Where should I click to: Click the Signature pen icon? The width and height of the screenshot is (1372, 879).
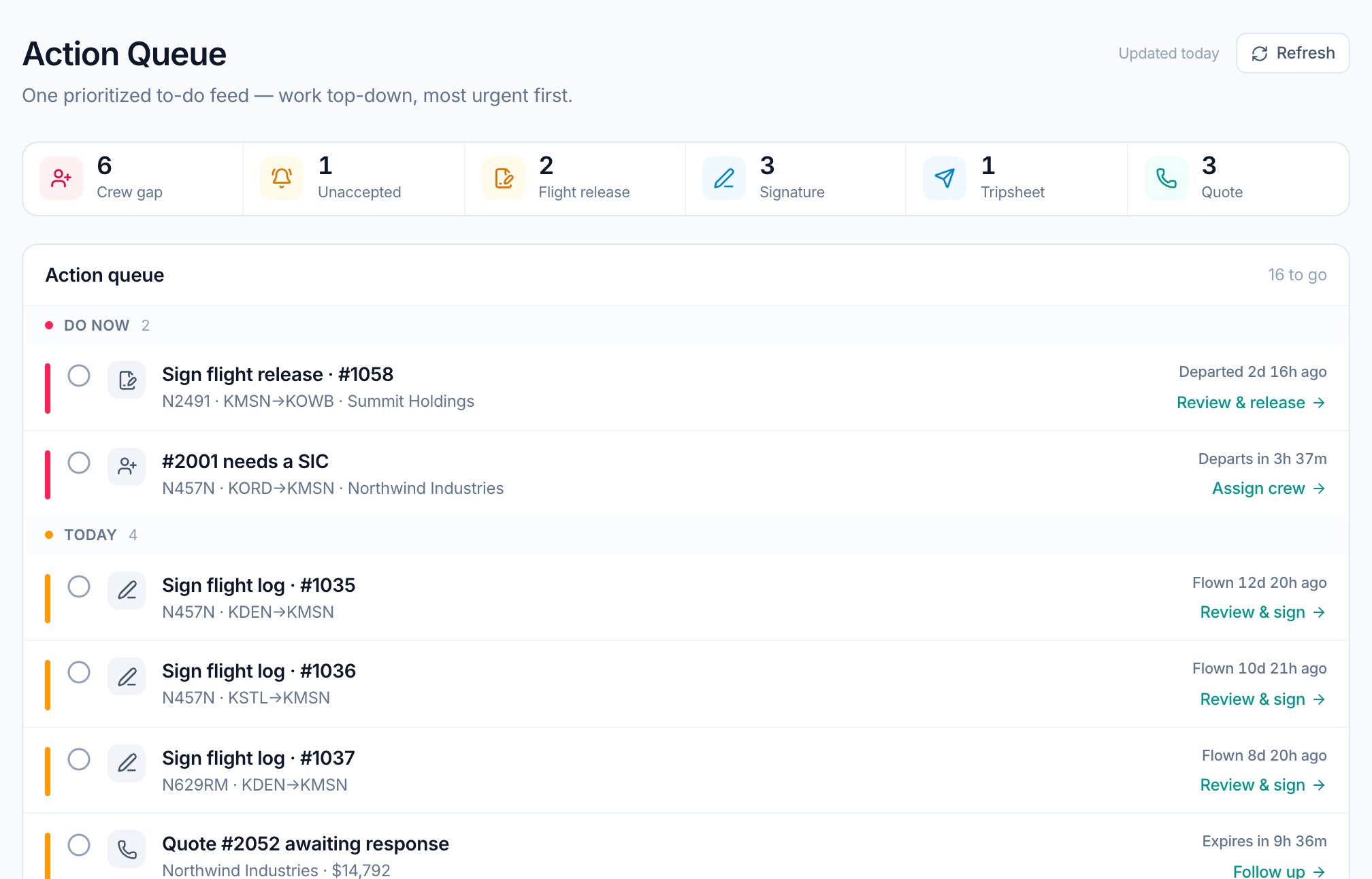[724, 179]
